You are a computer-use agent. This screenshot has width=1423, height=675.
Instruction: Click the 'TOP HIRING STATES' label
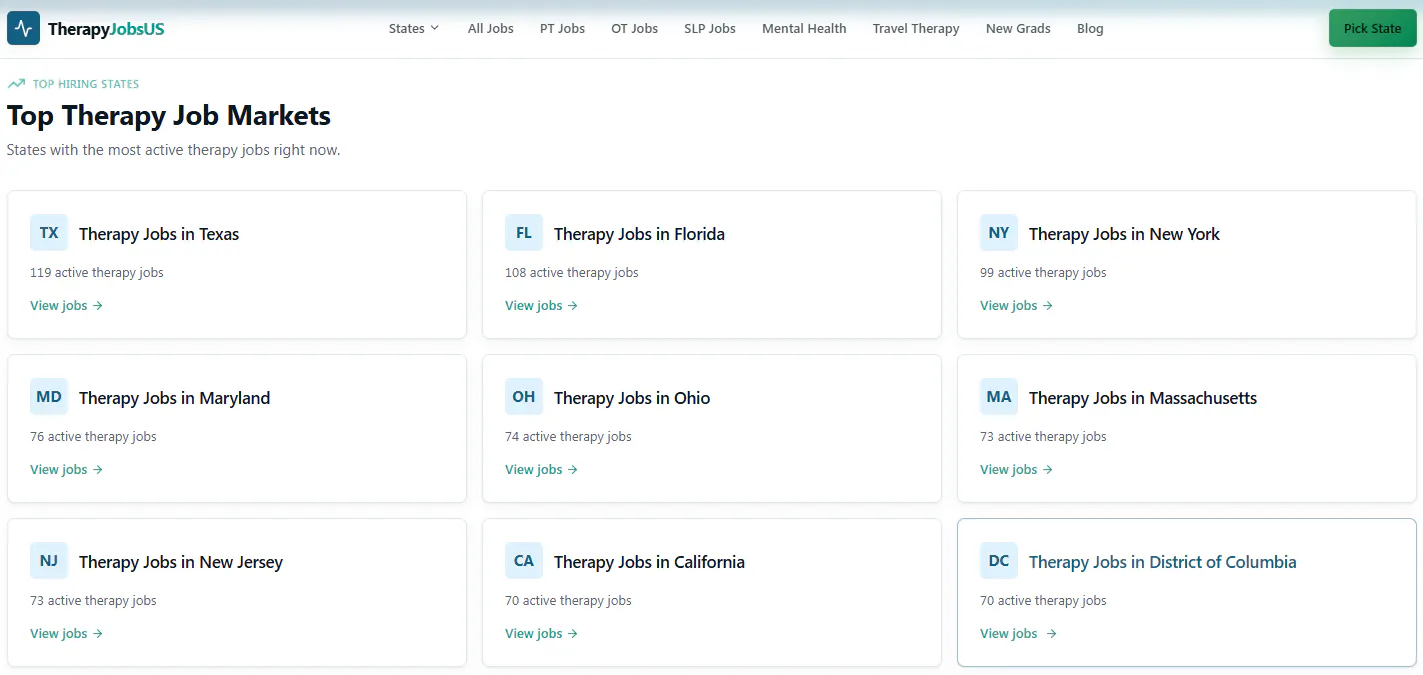86,84
